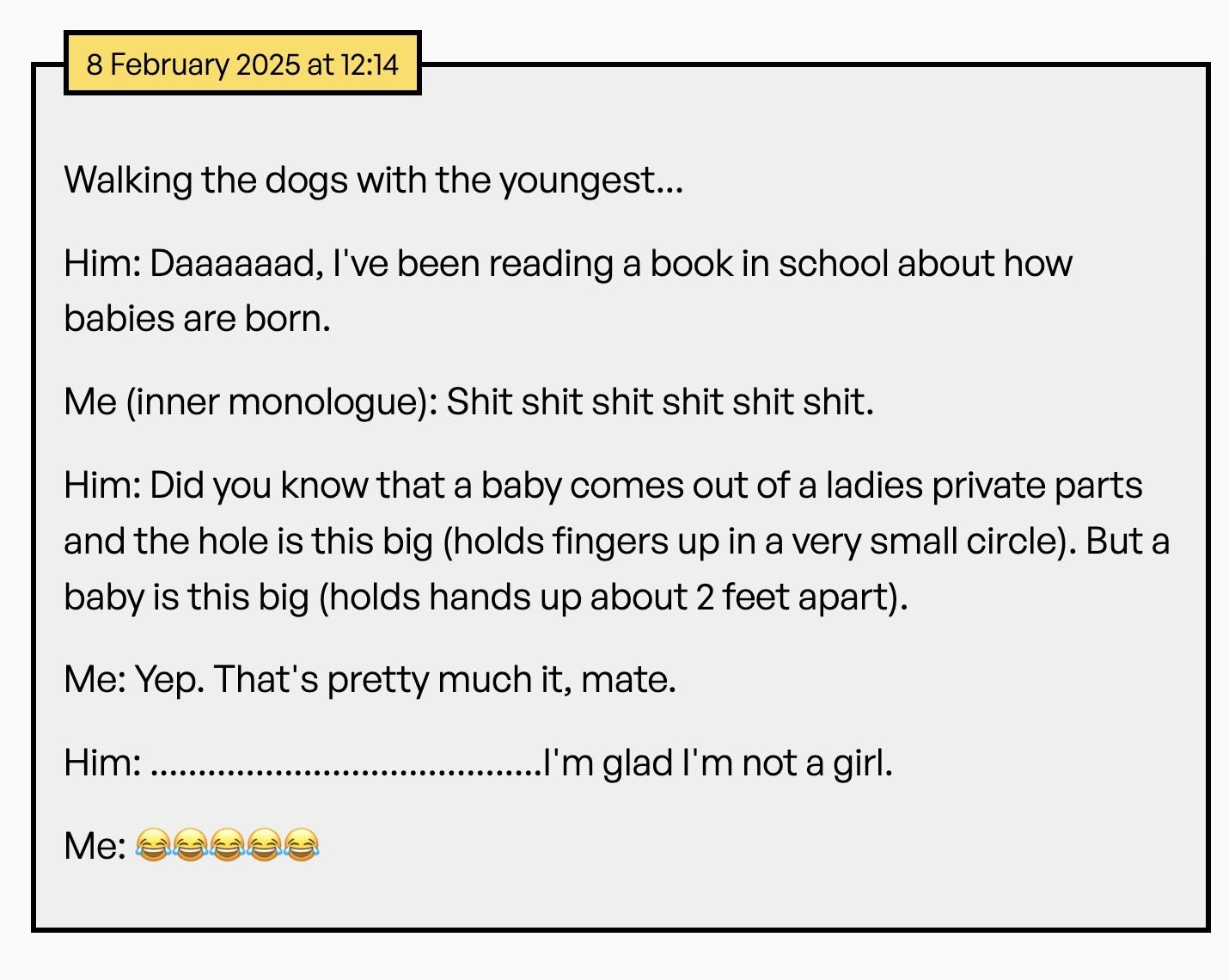Click the middle laughing-crying emoji

click(x=228, y=845)
